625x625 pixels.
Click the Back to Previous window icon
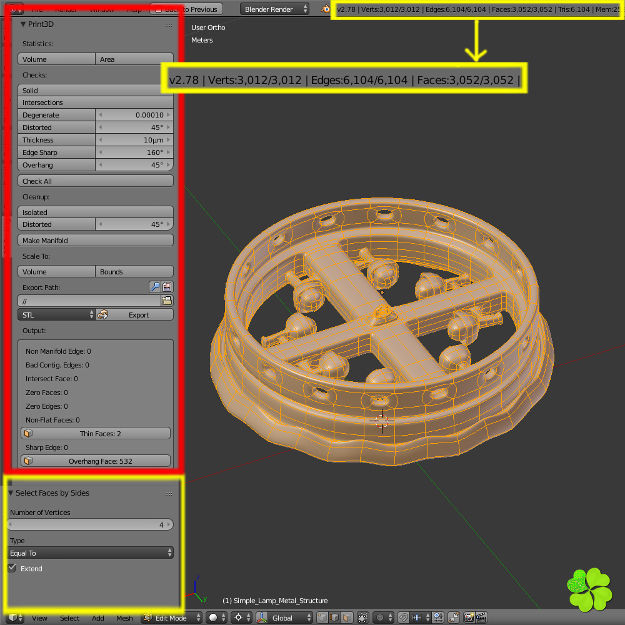[158, 9]
